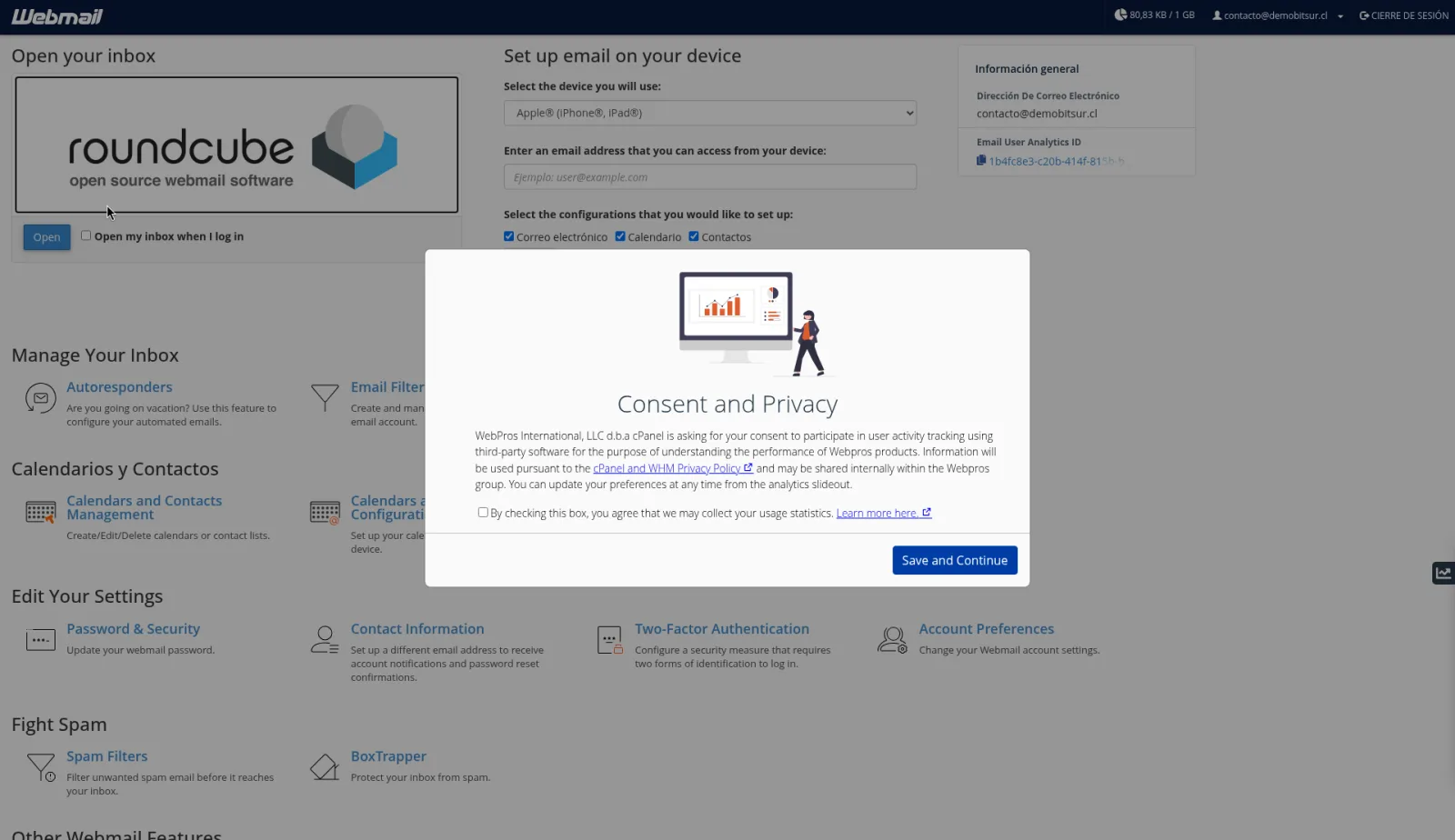This screenshot has width=1455, height=840.
Task: Click the Spam Filters funnel icon
Action: (40, 767)
